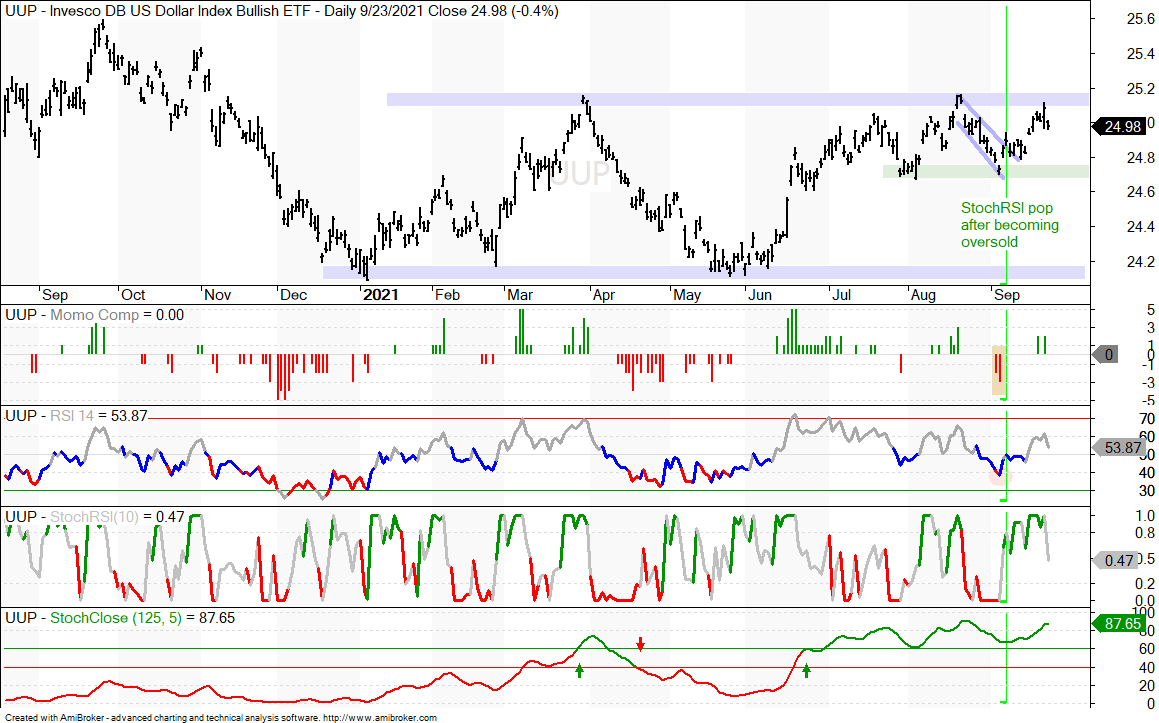
Task: Open the http://www.amibroker.com link in the footer
Action: (x=380, y=717)
